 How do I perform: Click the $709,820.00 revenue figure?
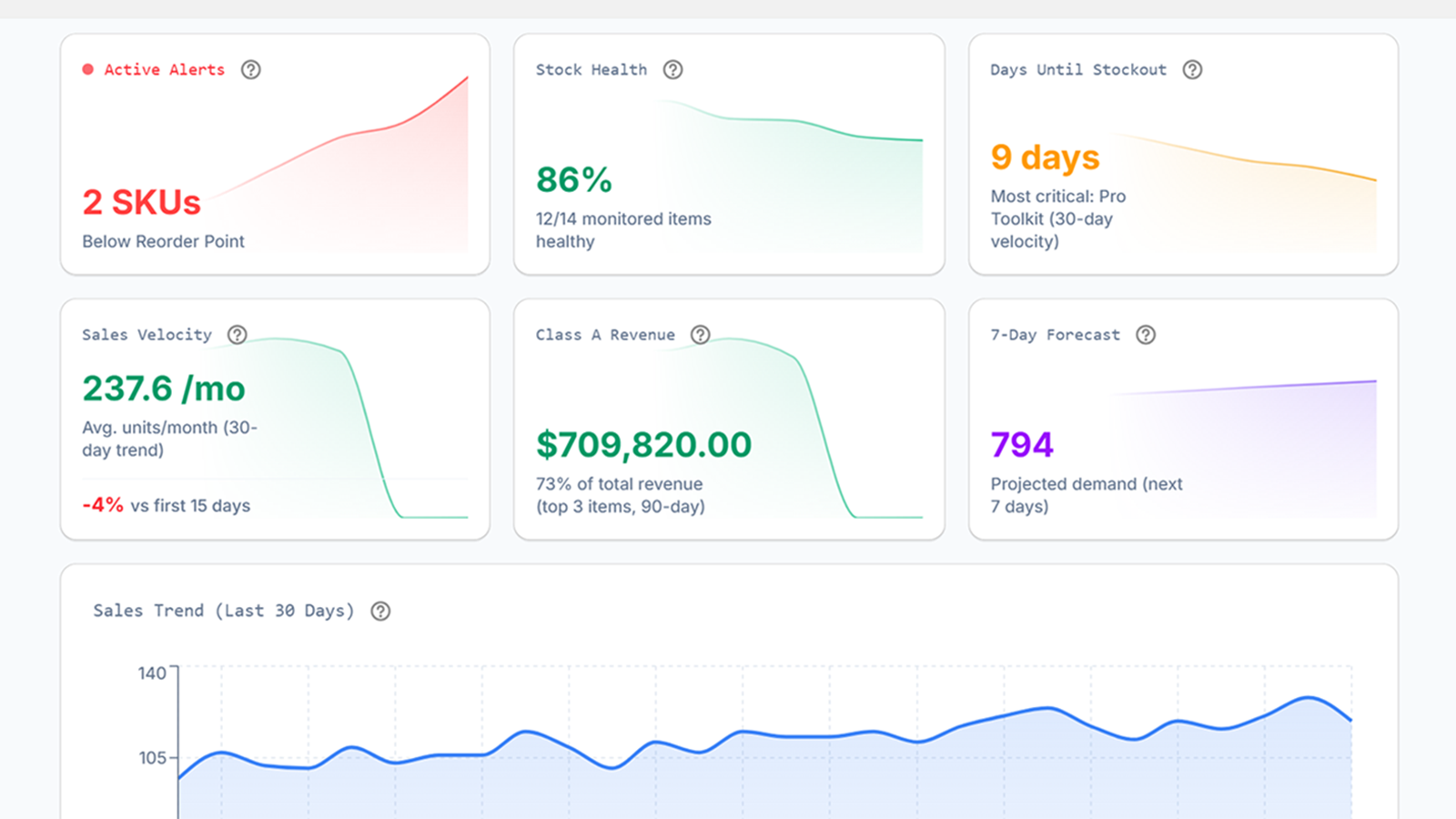[643, 445]
